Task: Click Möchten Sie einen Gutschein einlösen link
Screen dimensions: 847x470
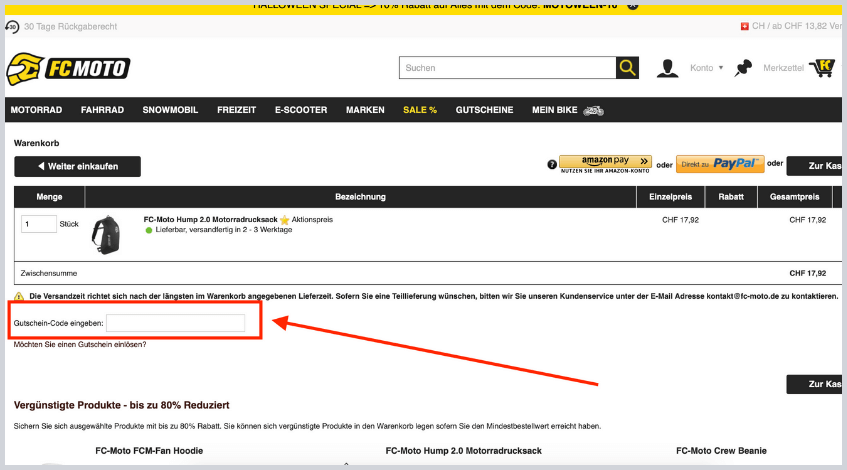Action: (80, 344)
